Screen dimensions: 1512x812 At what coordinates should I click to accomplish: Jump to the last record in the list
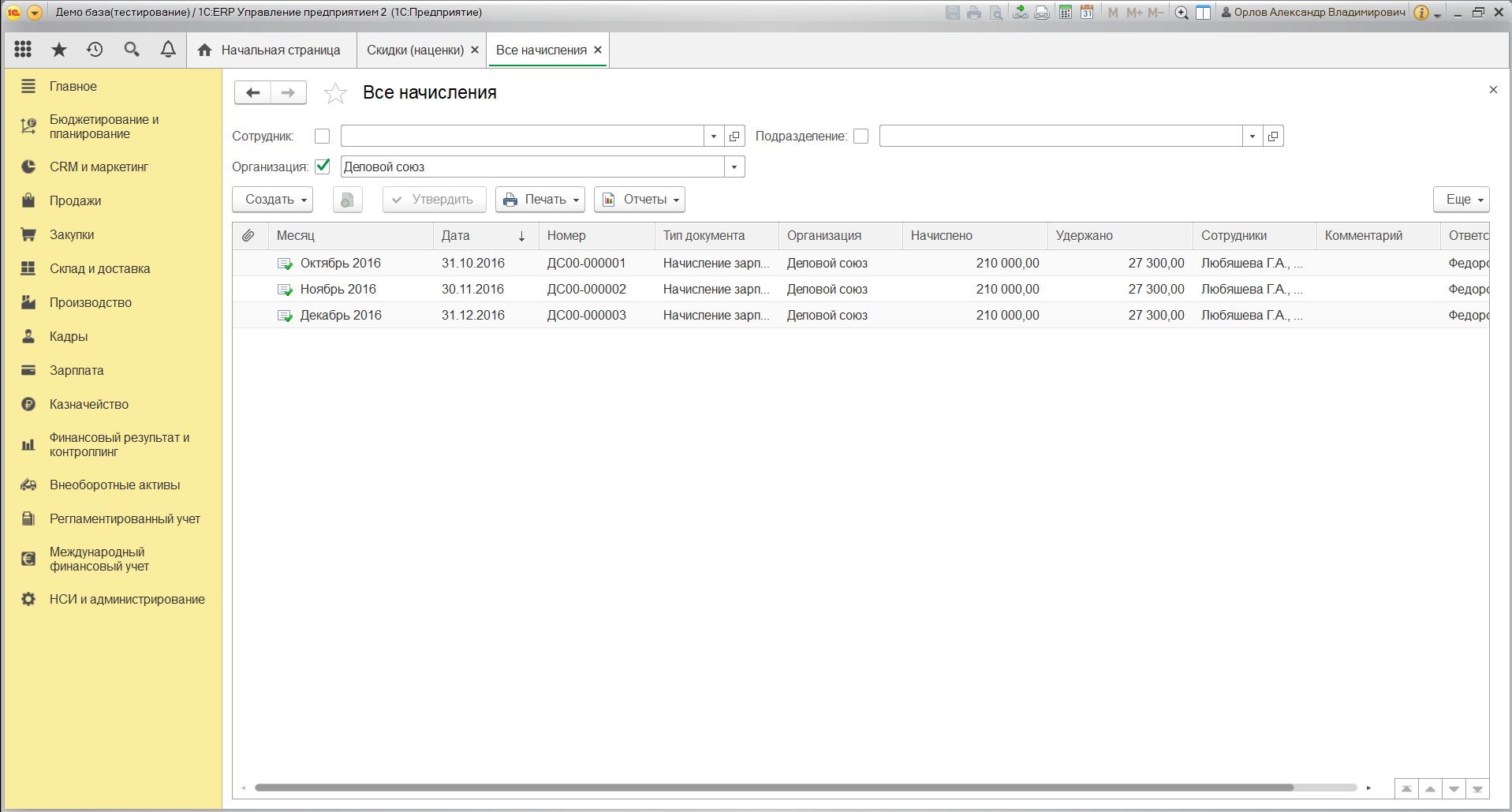point(1477,788)
